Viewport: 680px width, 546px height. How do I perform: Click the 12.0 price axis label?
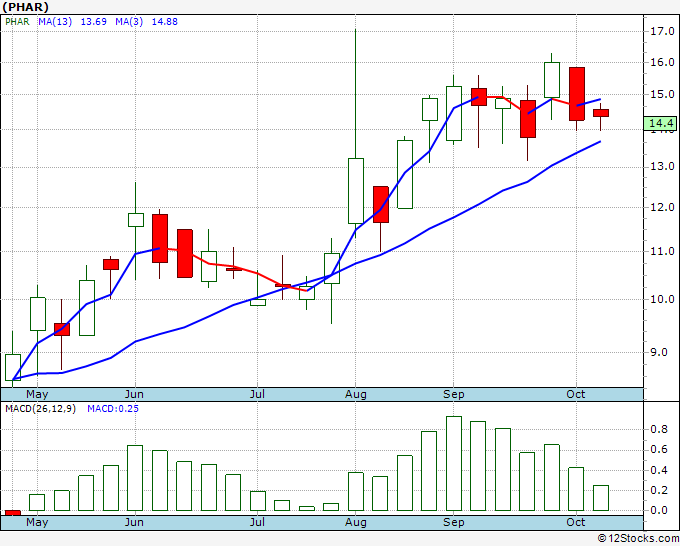[662, 207]
